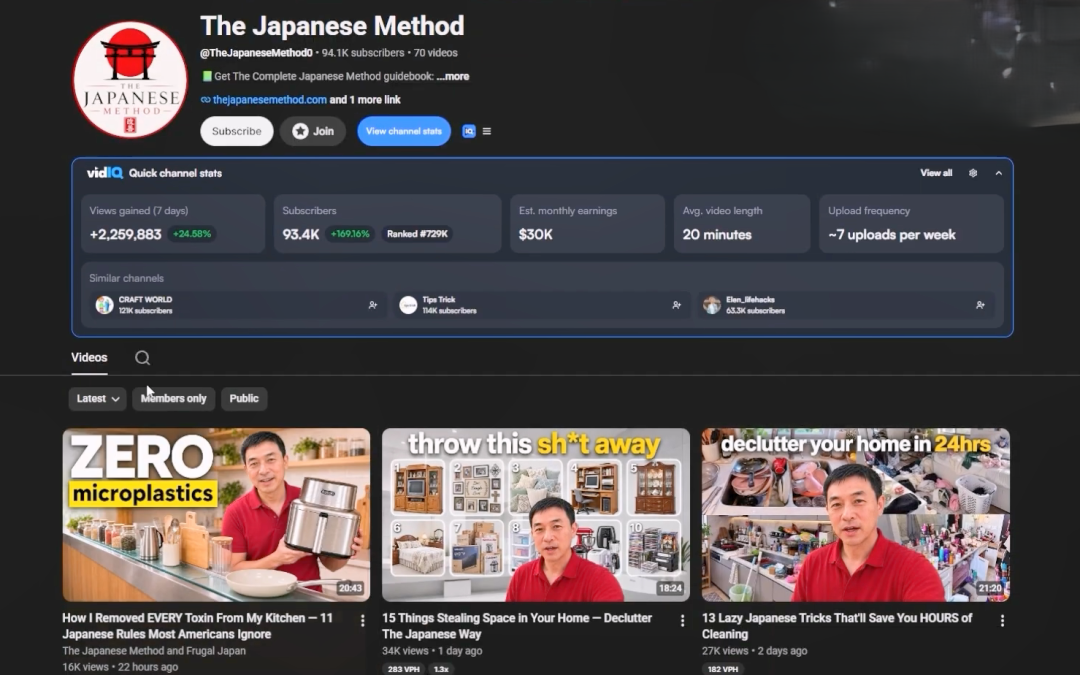The height and width of the screenshot is (675, 1080).
Task: Click the link chain icon before thejapanesemethod.com
Action: pos(205,100)
